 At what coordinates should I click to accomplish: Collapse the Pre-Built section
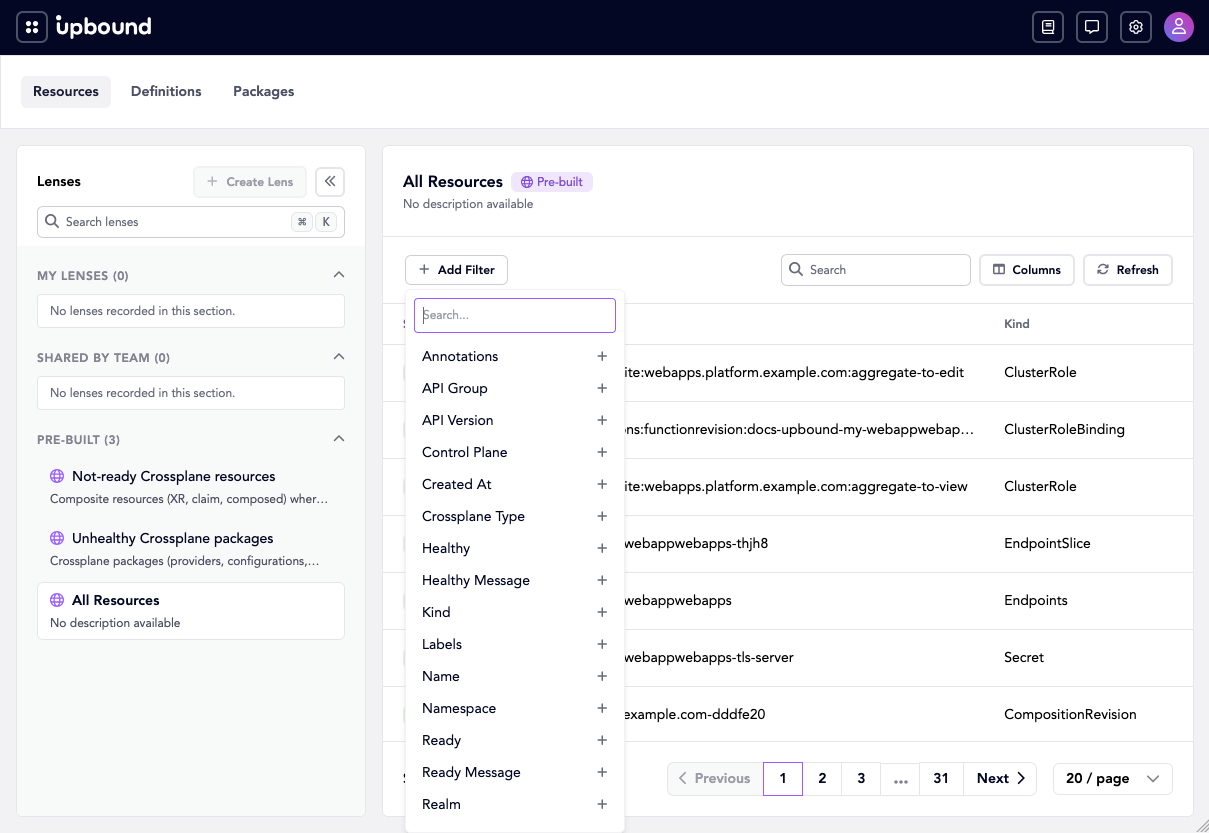pos(339,439)
